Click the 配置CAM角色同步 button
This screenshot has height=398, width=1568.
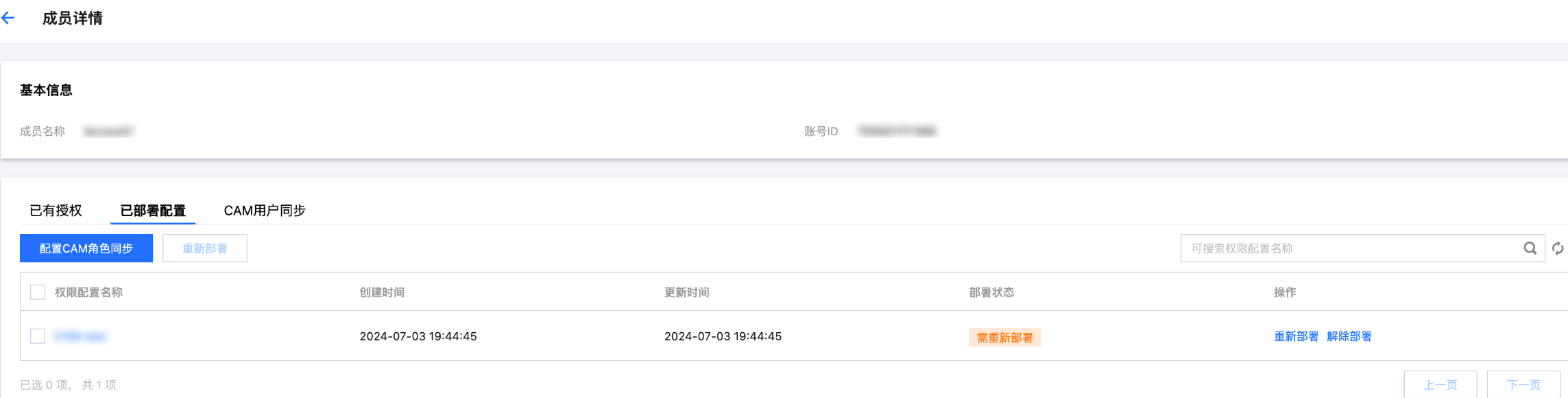(86, 248)
